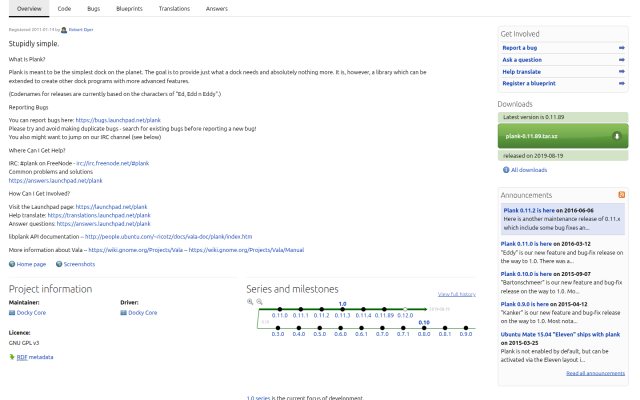The image size is (640, 400).
Task: Open the Blueprints tab
Action: 129,9
